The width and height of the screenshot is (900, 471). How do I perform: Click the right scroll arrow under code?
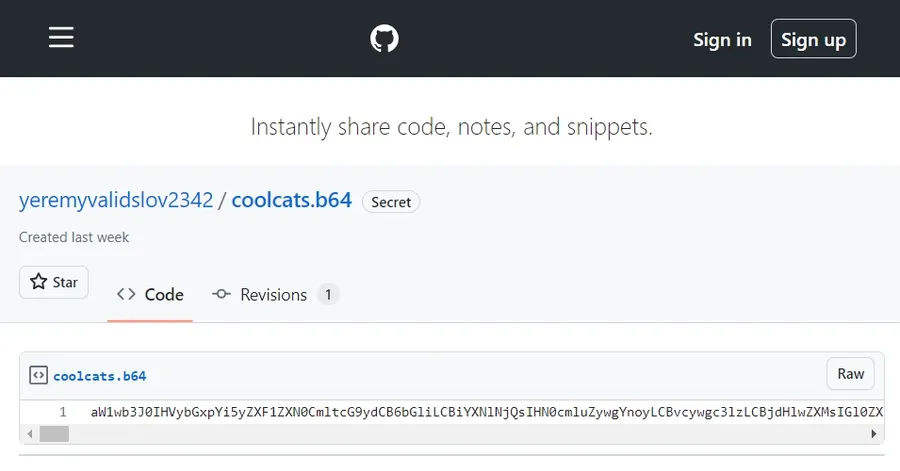click(x=874, y=434)
